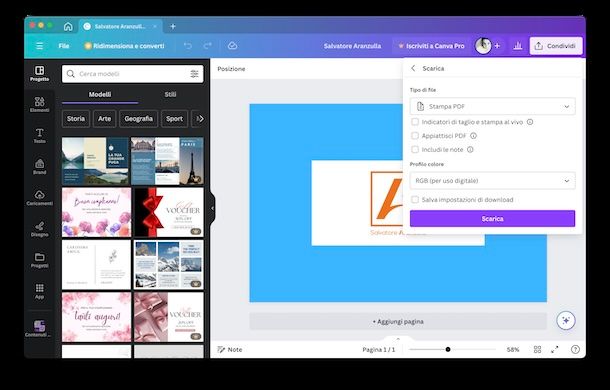Screen dimensions: 610x390
Task: Click the purple Scarica button
Action: click(x=492, y=219)
